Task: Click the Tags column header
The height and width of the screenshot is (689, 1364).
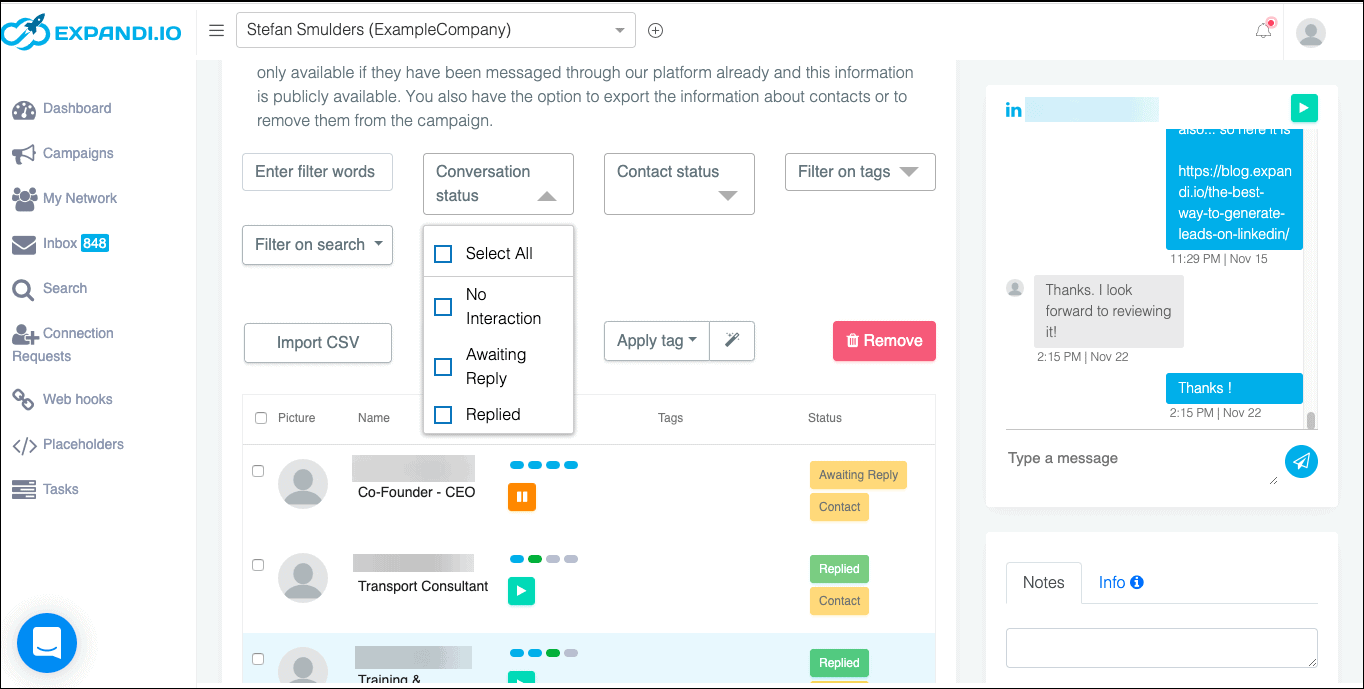Action: [x=671, y=418]
